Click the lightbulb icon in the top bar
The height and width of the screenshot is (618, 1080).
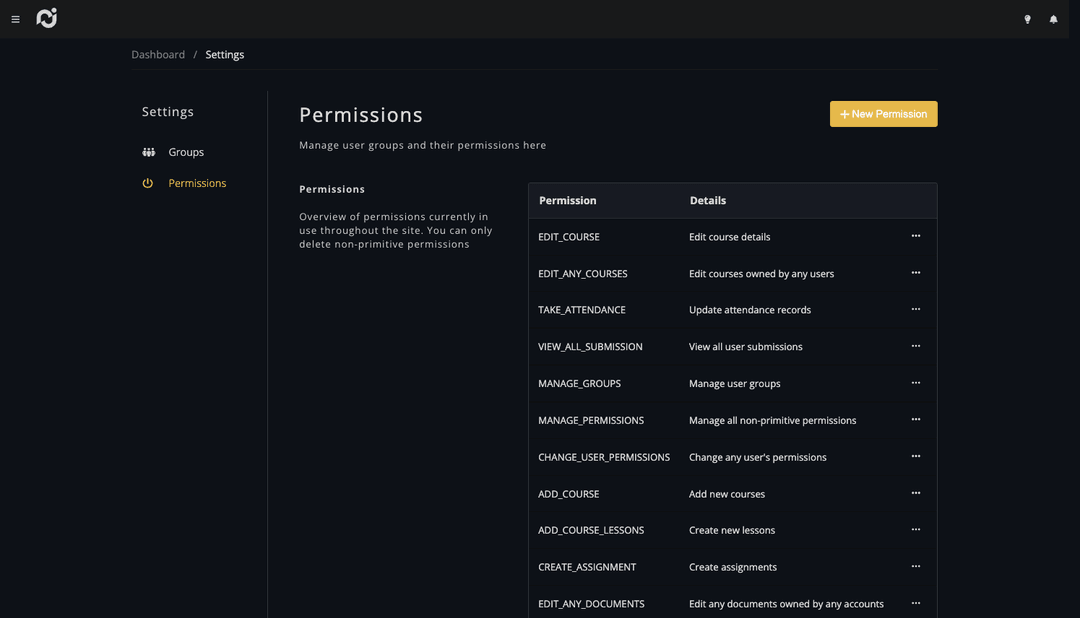coord(1027,19)
